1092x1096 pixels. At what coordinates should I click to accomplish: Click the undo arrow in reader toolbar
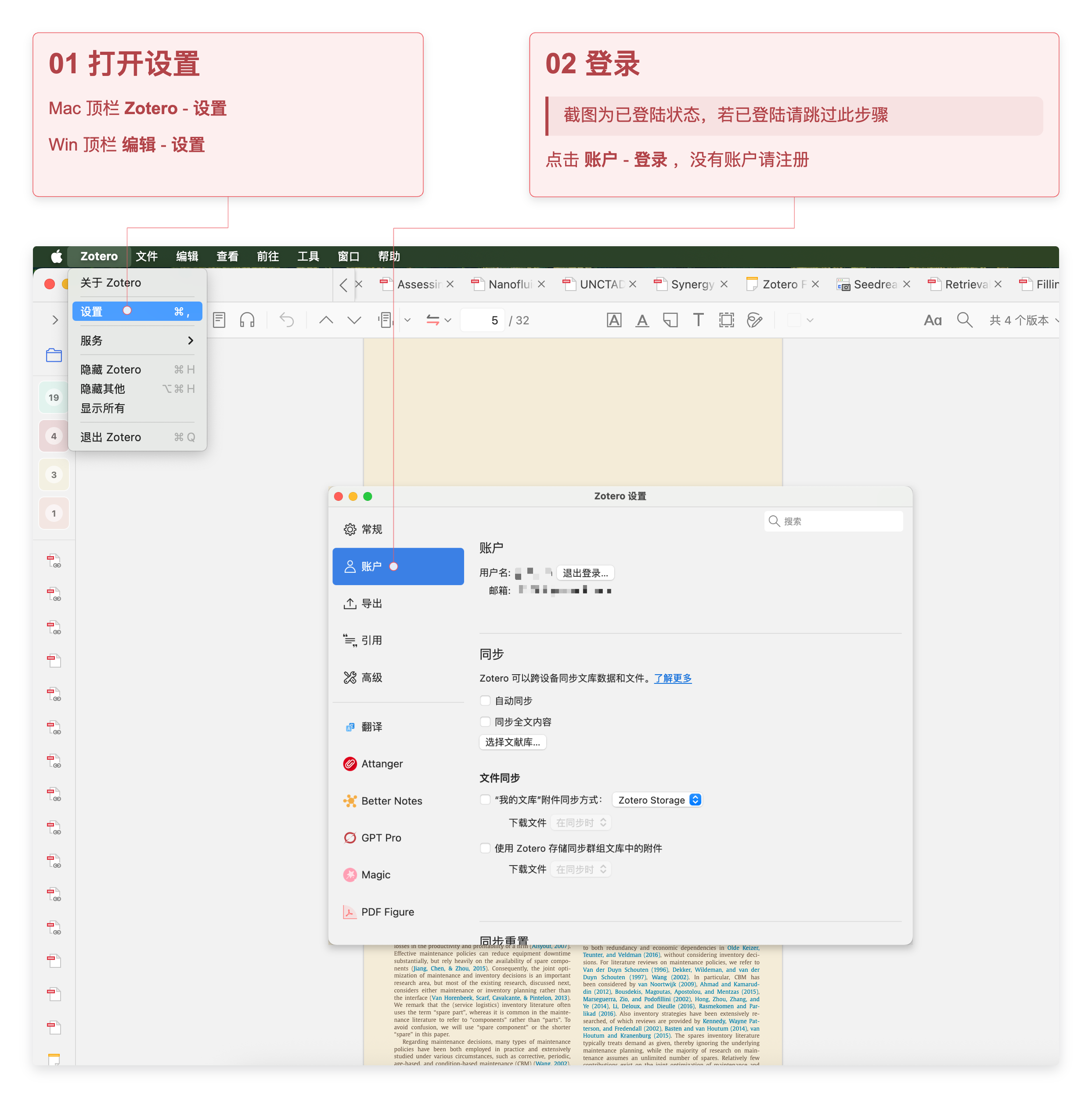(x=287, y=320)
